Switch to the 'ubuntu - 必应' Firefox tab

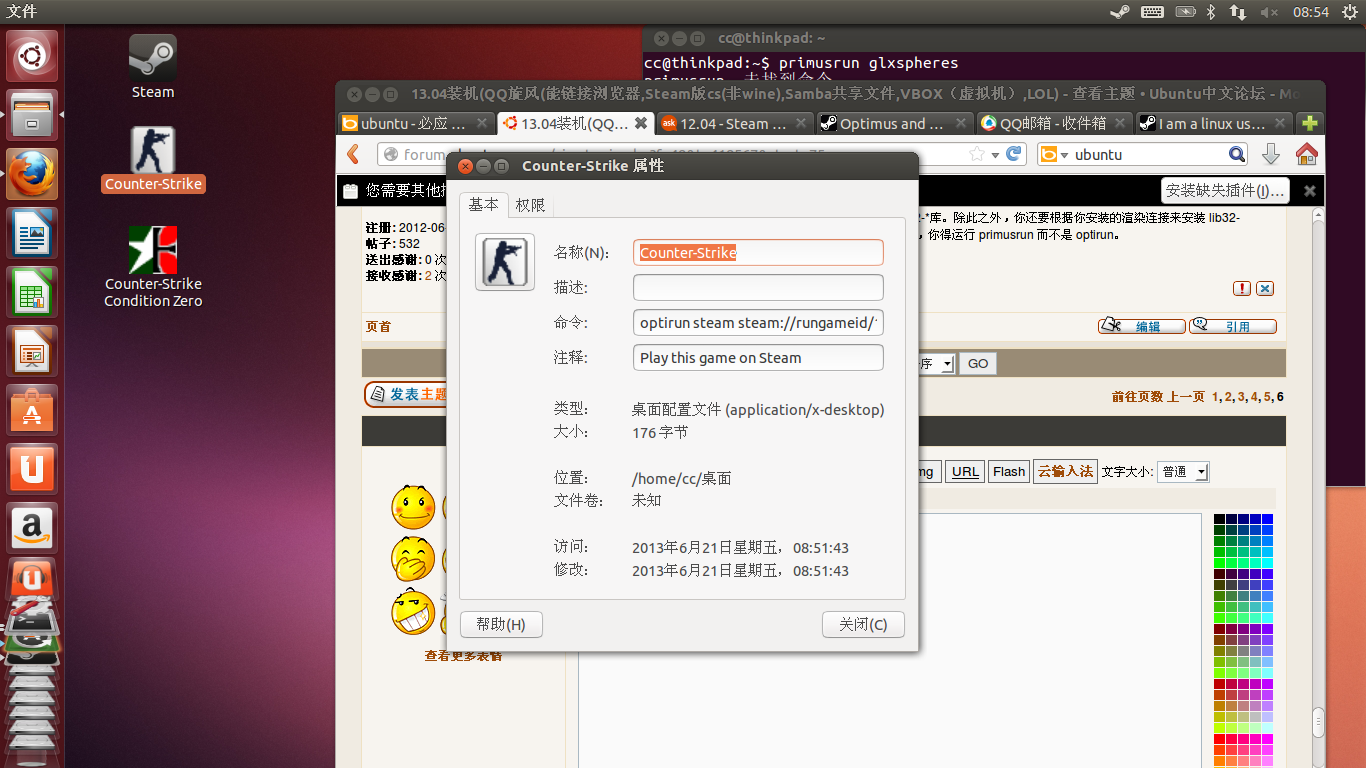[416, 124]
